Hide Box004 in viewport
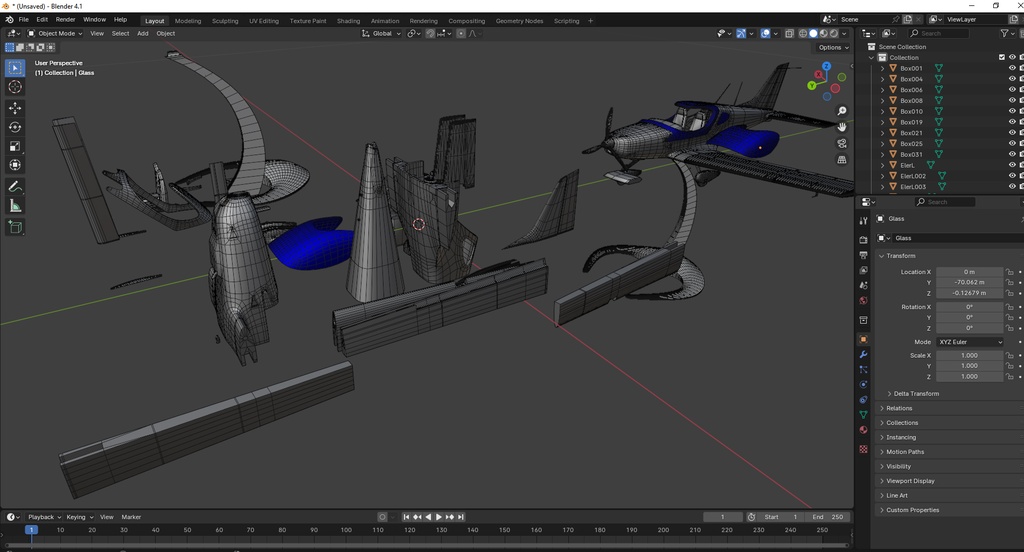The width and height of the screenshot is (1024, 552). [1012, 79]
